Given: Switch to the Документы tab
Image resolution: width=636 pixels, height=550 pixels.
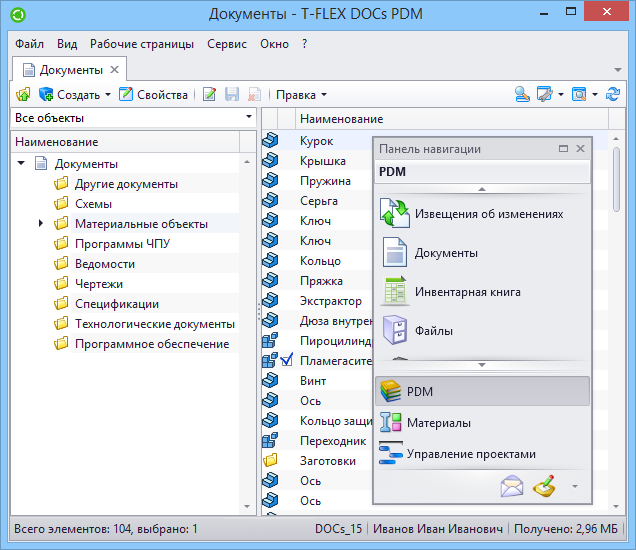Looking at the screenshot, I should [71, 70].
